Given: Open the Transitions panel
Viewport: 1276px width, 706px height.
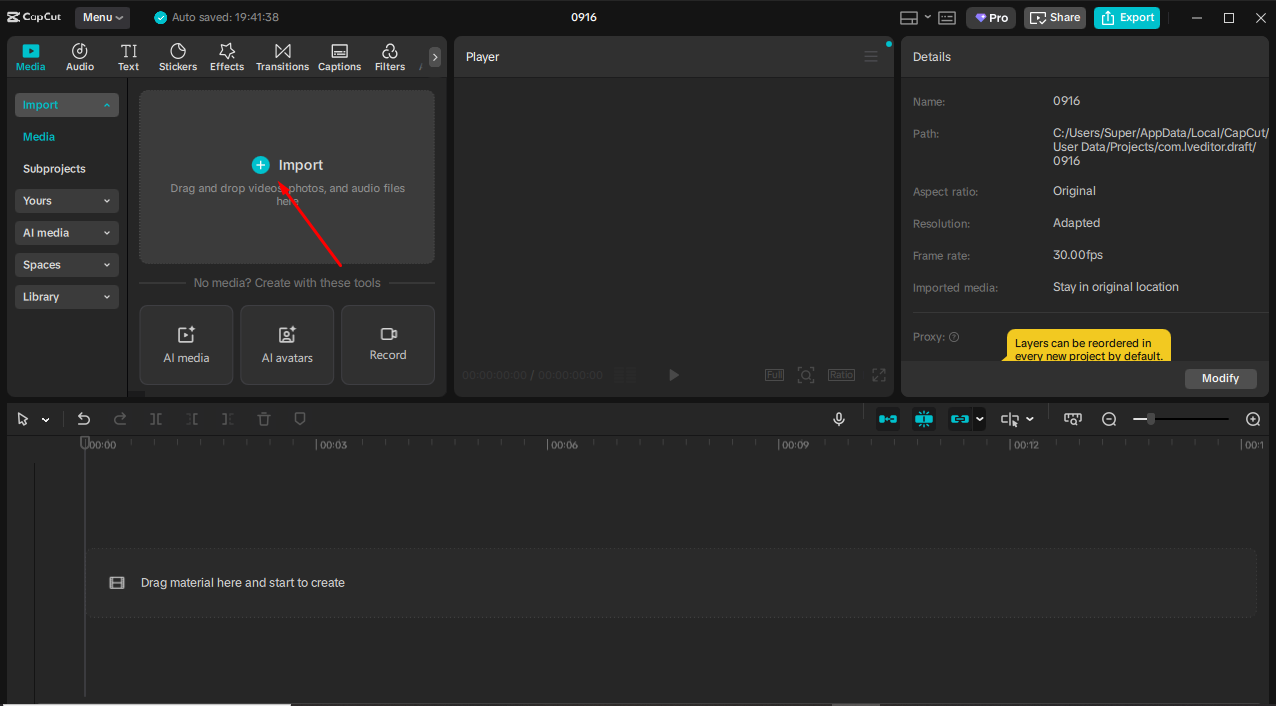Looking at the screenshot, I should point(282,56).
